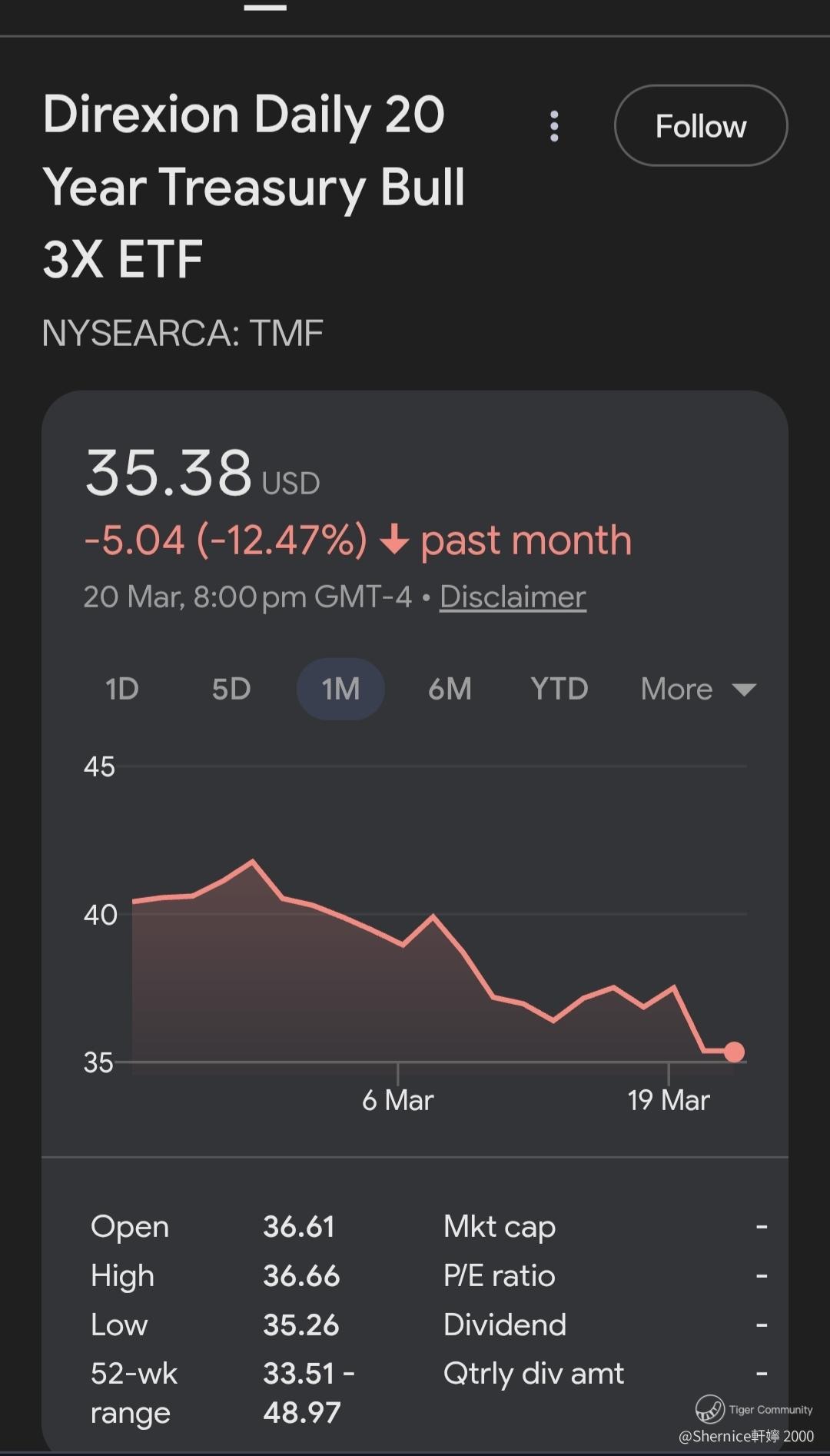Image resolution: width=830 pixels, height=1456 pixels.
Task: Expand the More time ranges dropdown
Action: [698, 689]
